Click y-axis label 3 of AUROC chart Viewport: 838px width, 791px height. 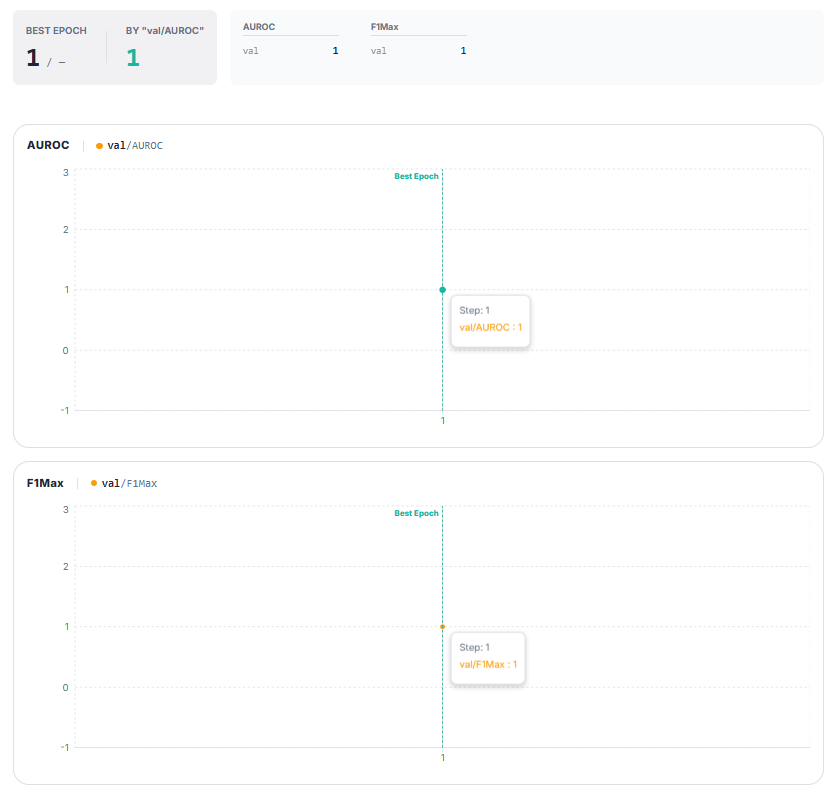pos(66,172)
